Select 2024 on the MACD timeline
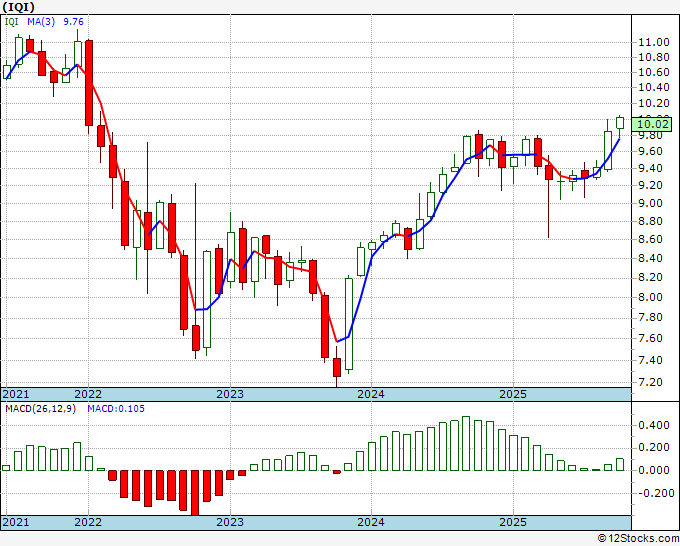680x546 pixels. 371,522
